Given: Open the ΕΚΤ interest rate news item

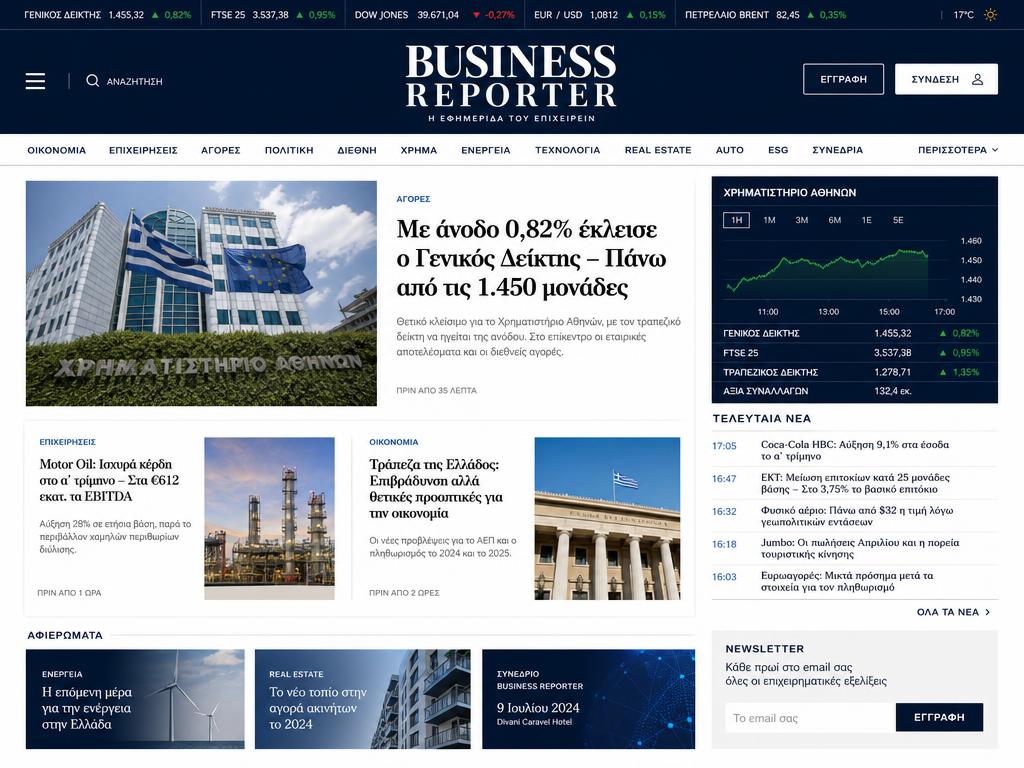Looking at the screenshot, I should [x=855, y=483].
